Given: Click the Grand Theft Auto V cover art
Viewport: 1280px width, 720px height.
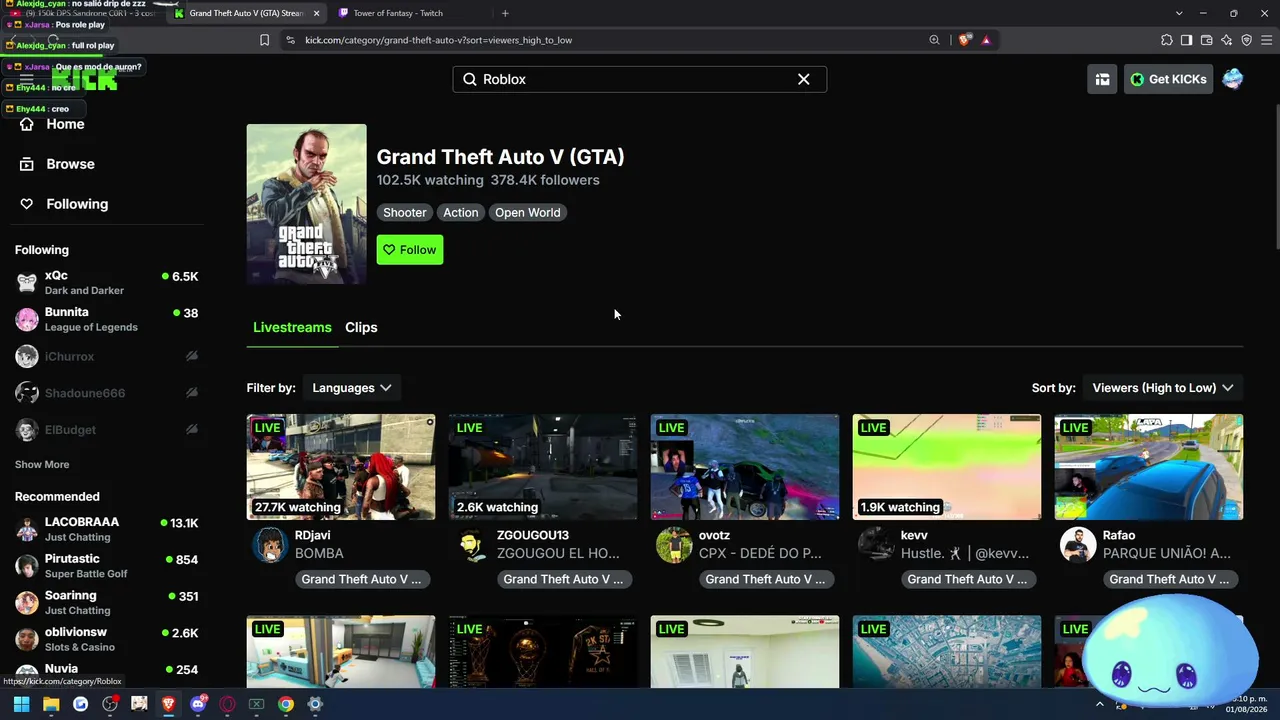Looking at the screenshot, I should (307, 204).
